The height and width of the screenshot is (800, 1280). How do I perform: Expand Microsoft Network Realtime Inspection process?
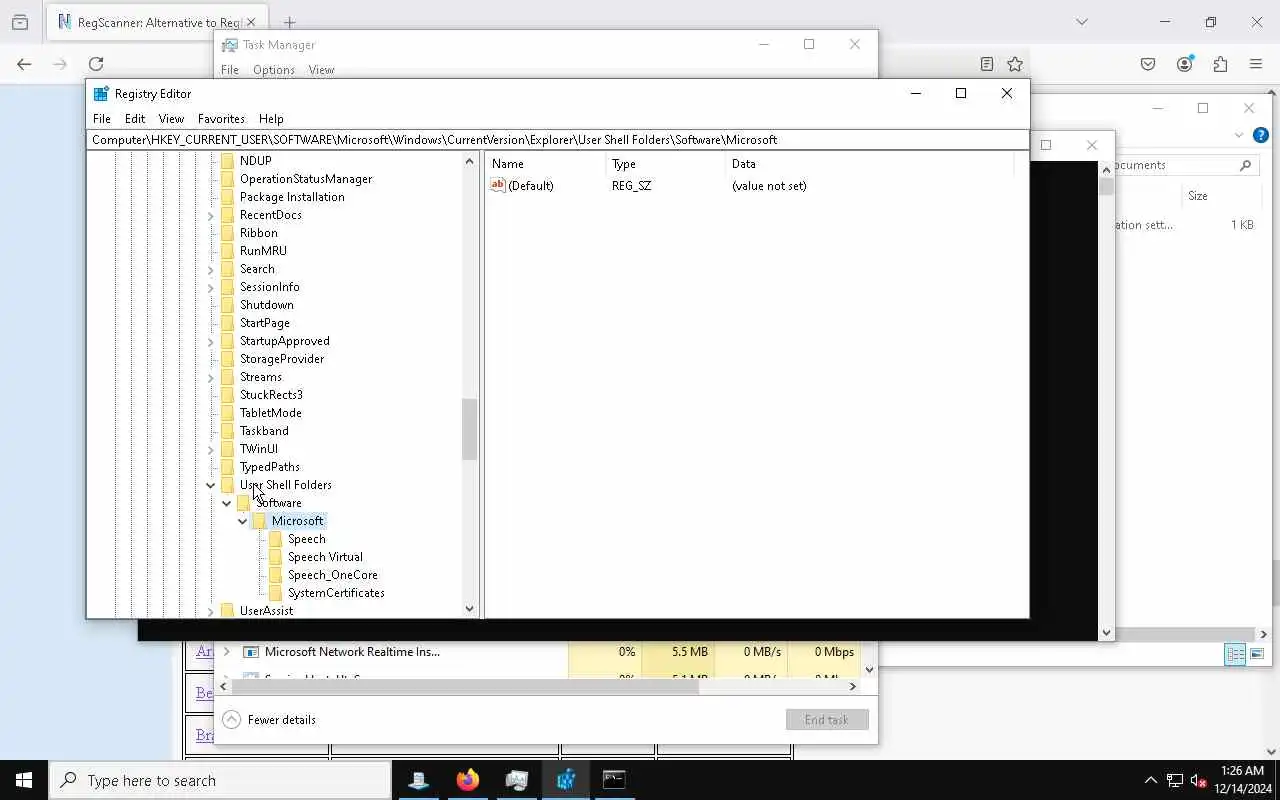coord(226,652)
